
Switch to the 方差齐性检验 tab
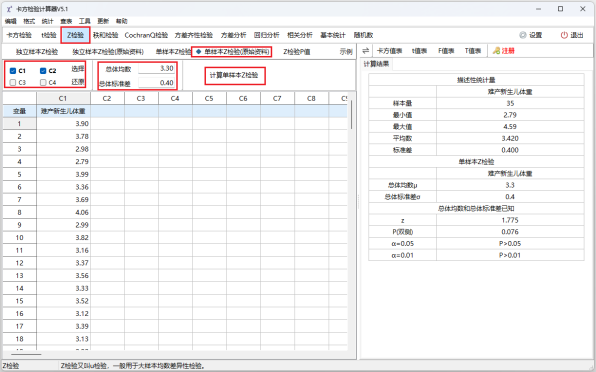[194, 35]
